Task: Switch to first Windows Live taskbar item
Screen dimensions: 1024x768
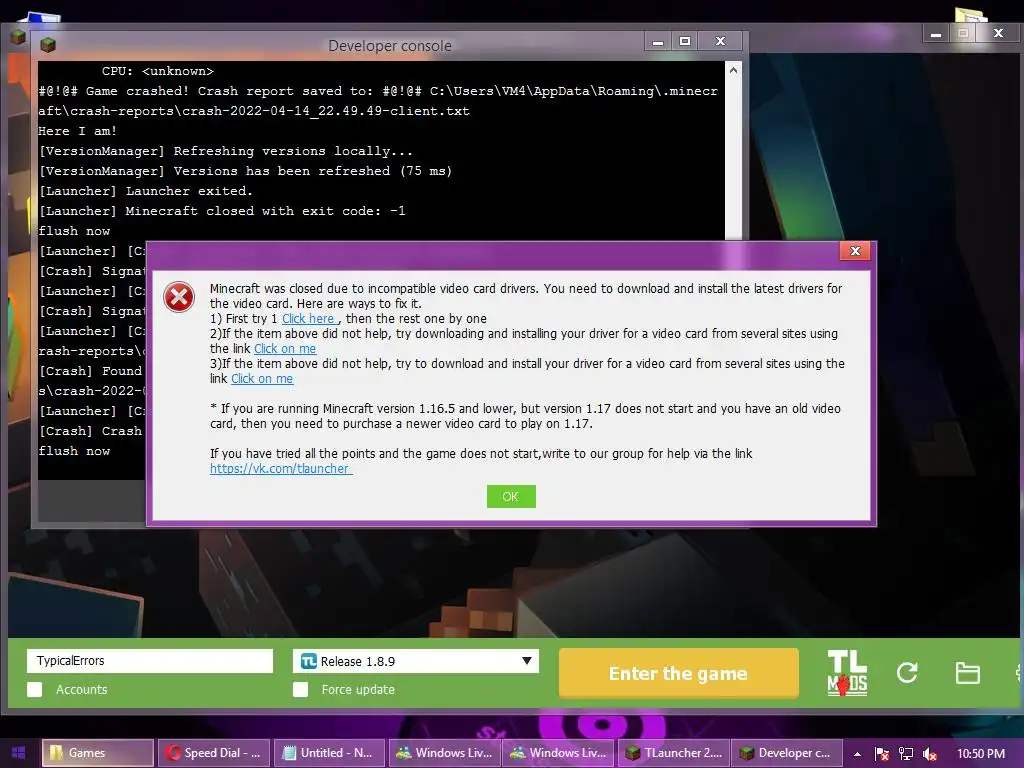Action: pos(444,753)
